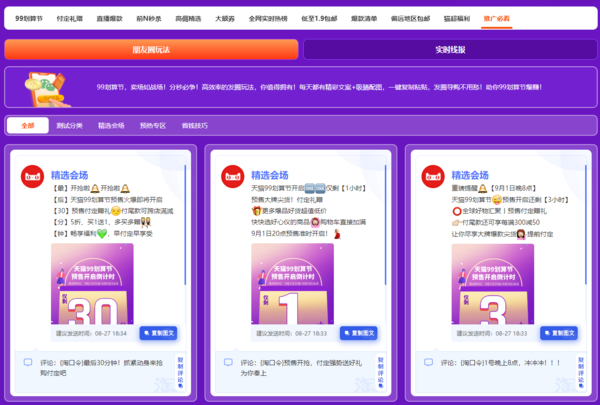Click 复制图文 on the middle 1-hour countdown card

pos(359,333)
